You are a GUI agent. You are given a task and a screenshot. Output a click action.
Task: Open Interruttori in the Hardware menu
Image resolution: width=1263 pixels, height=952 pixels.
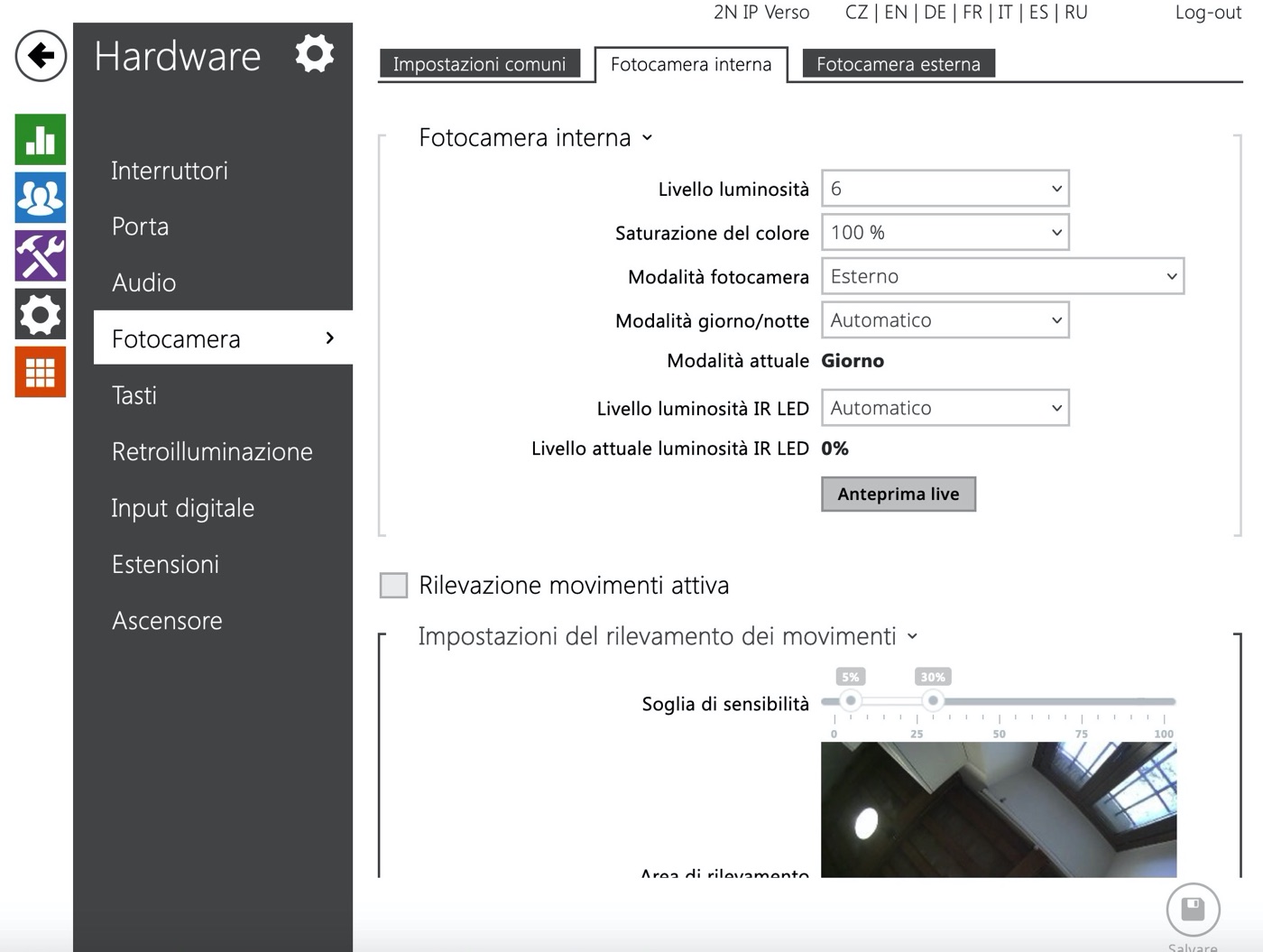click(170, 171)
